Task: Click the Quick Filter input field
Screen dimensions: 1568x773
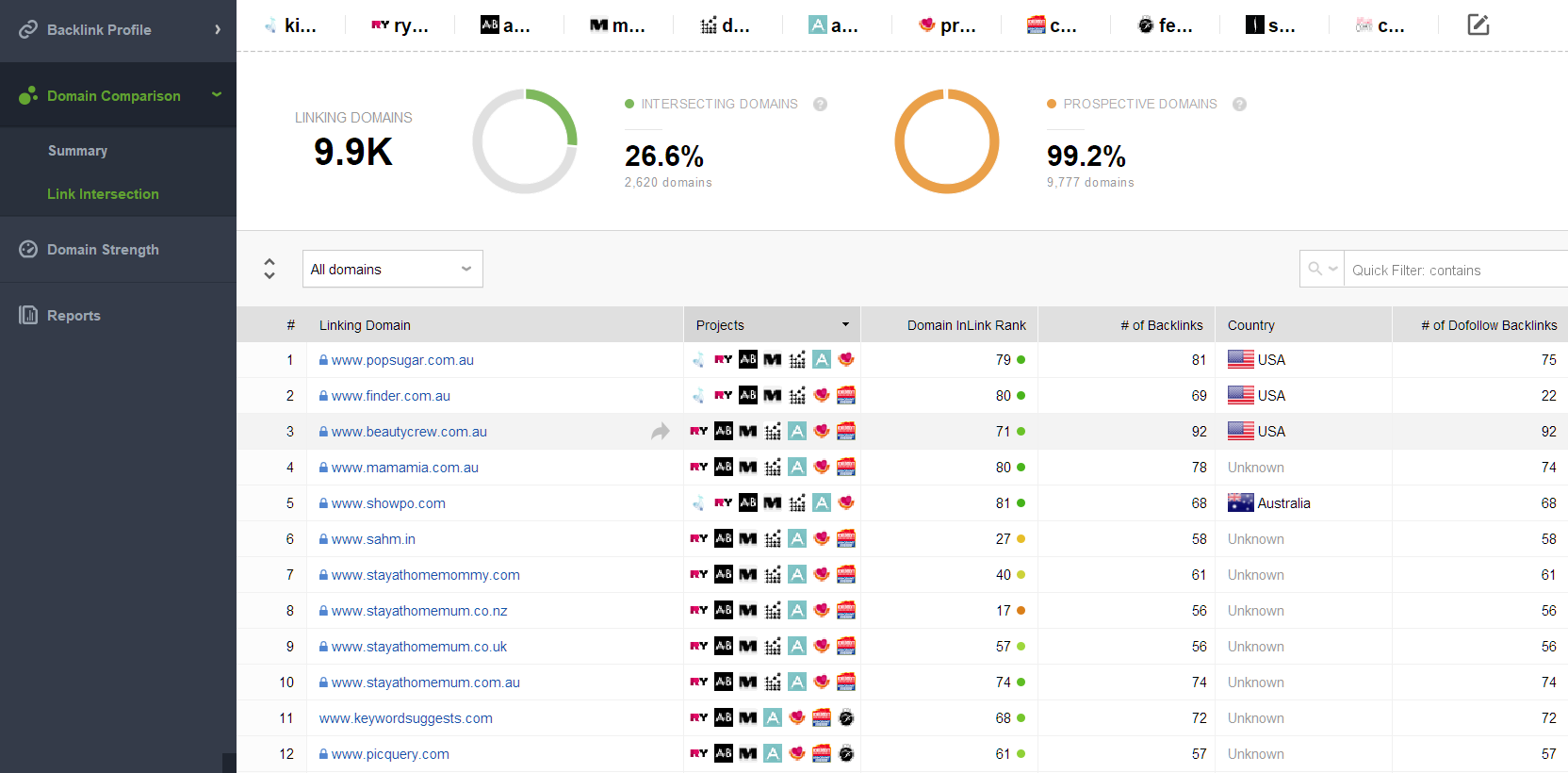Action: [x=1456, y=270]
